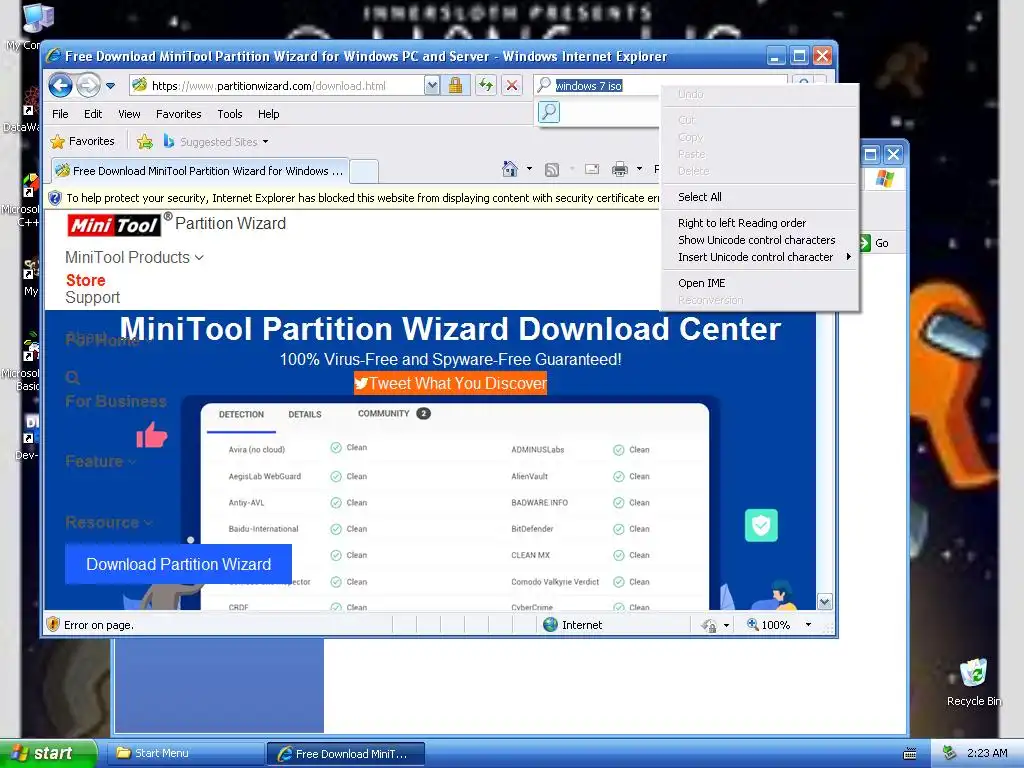1024x768 pixels.
Task: Click the information bar shield icon
Action: (55, 198)
